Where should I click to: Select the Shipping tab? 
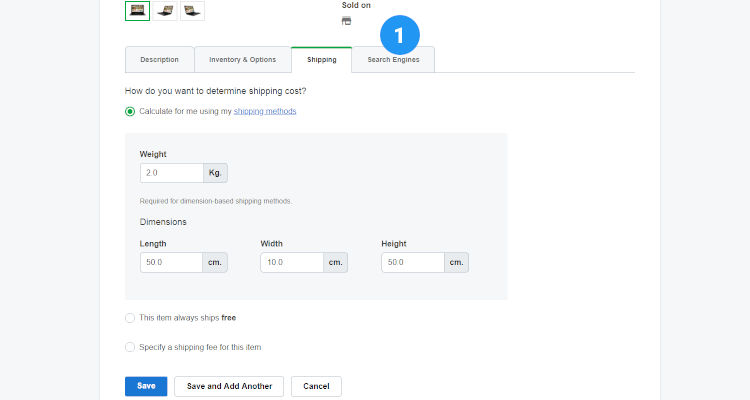[321, 60]
